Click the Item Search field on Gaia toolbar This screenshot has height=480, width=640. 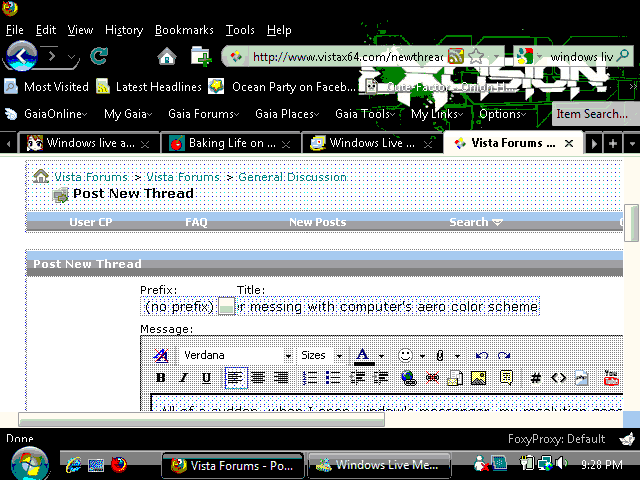click(594, 114)
